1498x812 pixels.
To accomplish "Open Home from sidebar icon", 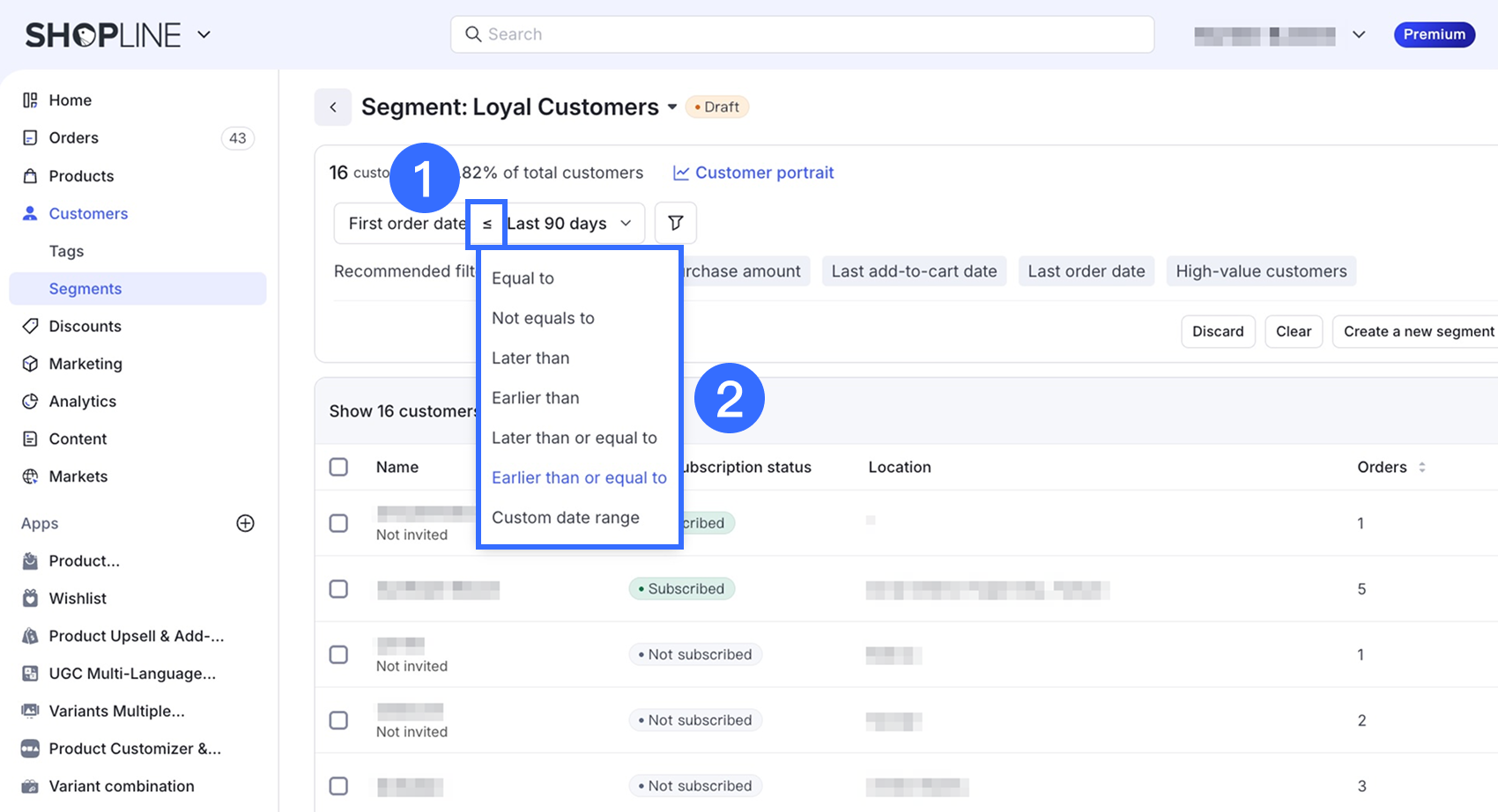I will click(30, 100).
